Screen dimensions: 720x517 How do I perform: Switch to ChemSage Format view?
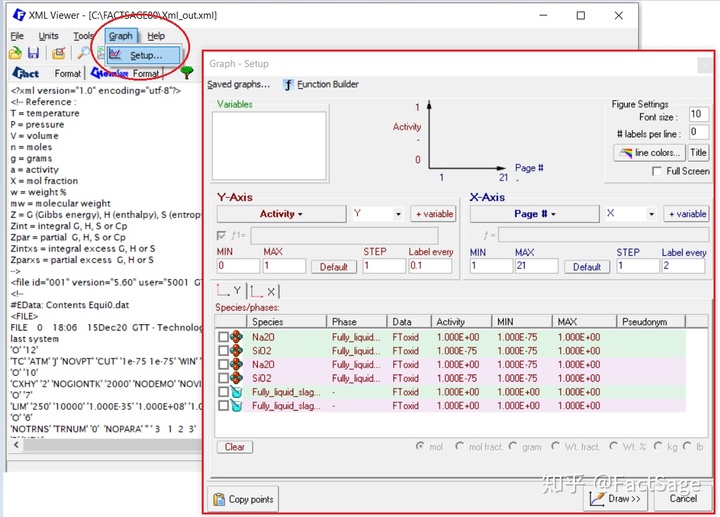(x=125, y=73)
